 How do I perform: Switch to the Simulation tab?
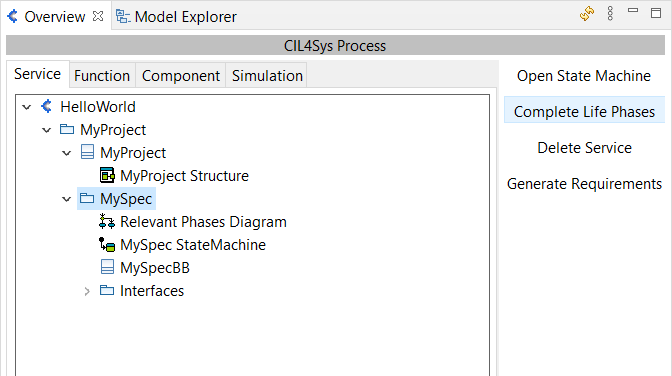coord(267,75)
